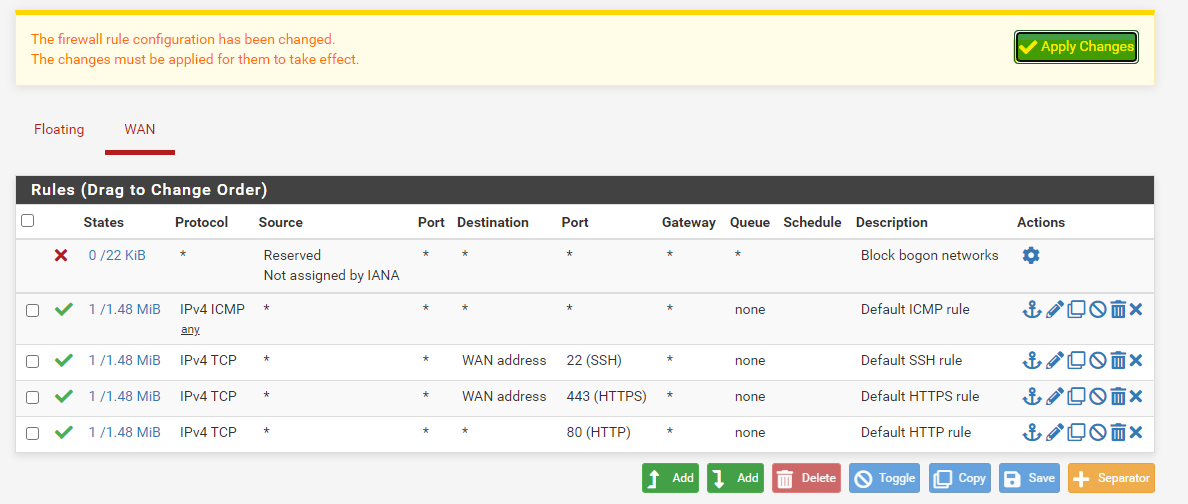This screenshot has width=1188, height=504.
Task: Click the gear icon for bogon networks rule
Action: pyautogui.click(x=1031, y=256)
